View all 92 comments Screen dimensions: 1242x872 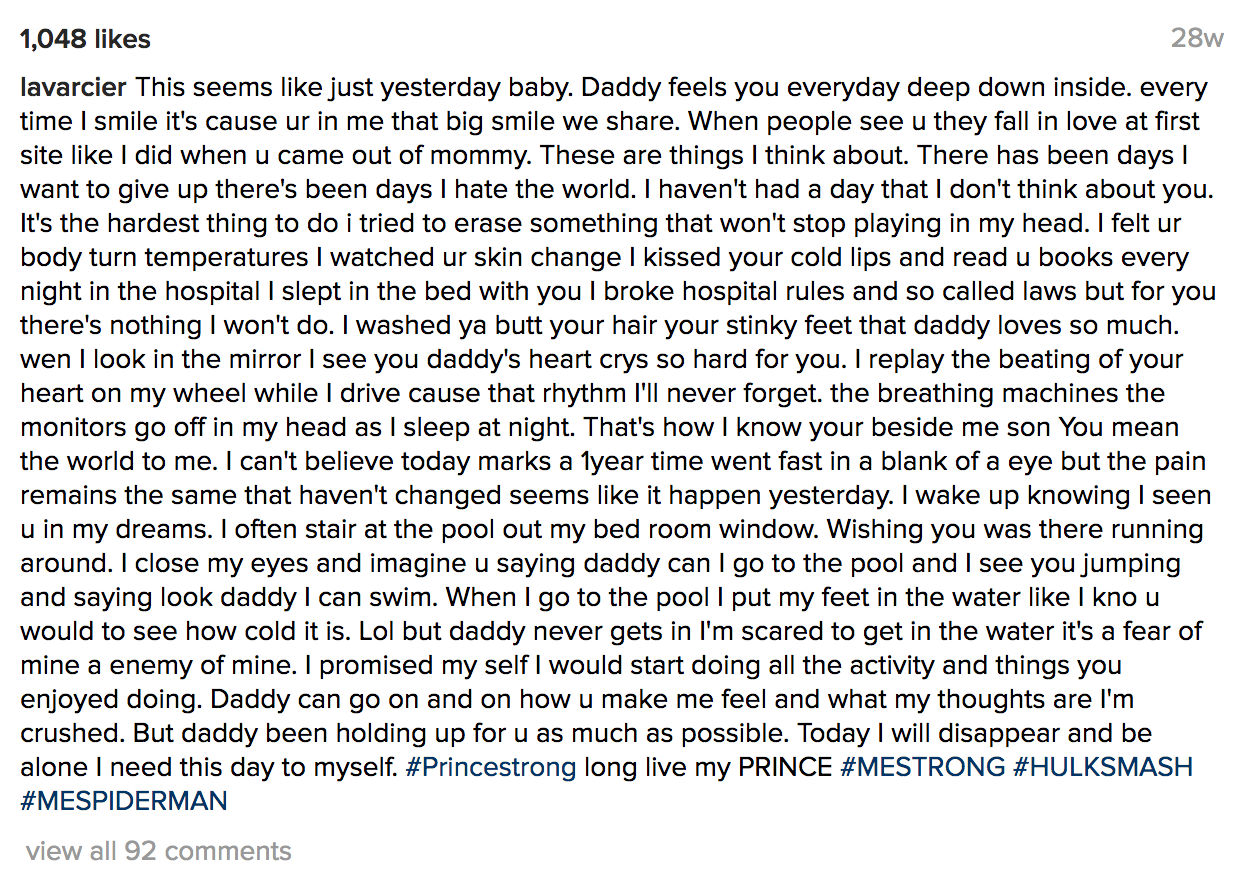(x=159, y=852)
